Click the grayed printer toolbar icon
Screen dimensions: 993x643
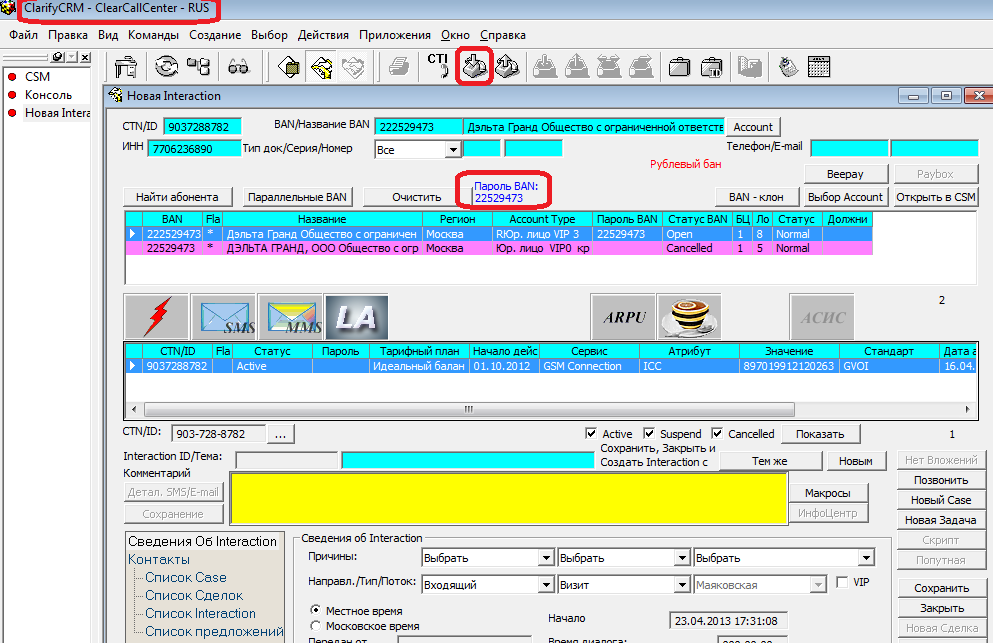pos(398,67)
